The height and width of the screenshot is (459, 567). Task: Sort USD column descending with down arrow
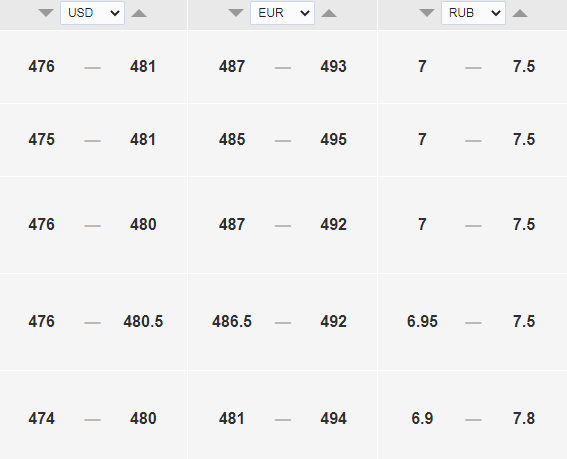coord(46,13)
